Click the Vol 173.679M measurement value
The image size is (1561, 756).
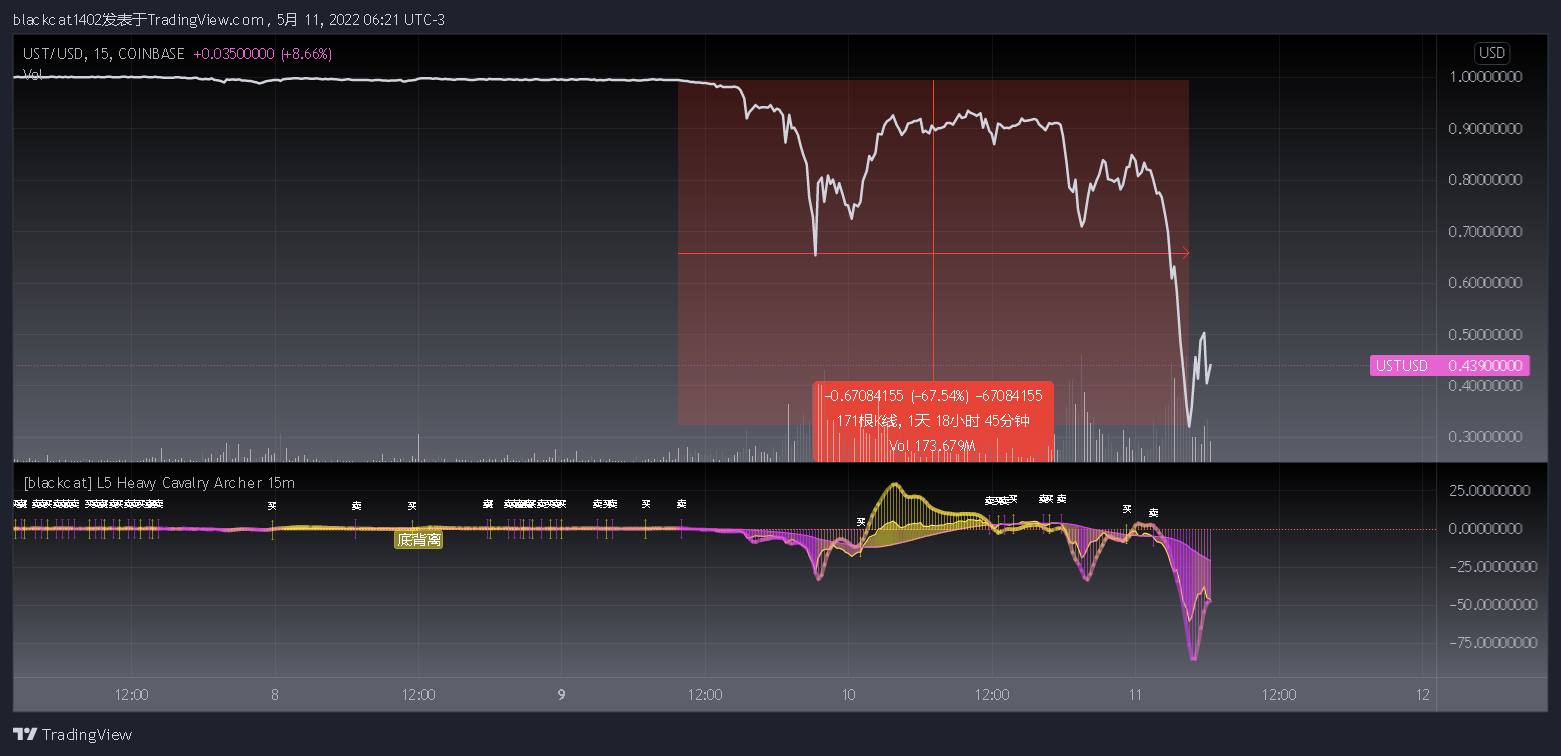[932, 445]
